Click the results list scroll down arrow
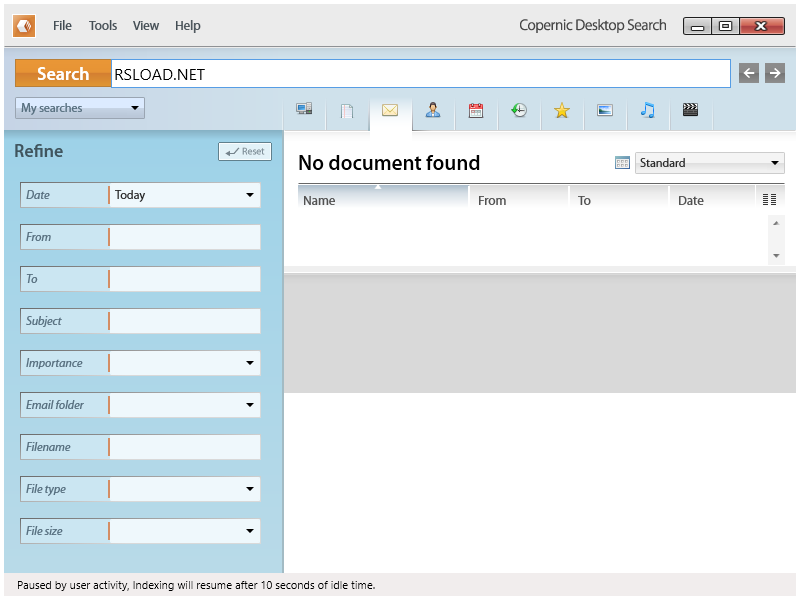This screenshot has height=600, width=800. [776, 256]
